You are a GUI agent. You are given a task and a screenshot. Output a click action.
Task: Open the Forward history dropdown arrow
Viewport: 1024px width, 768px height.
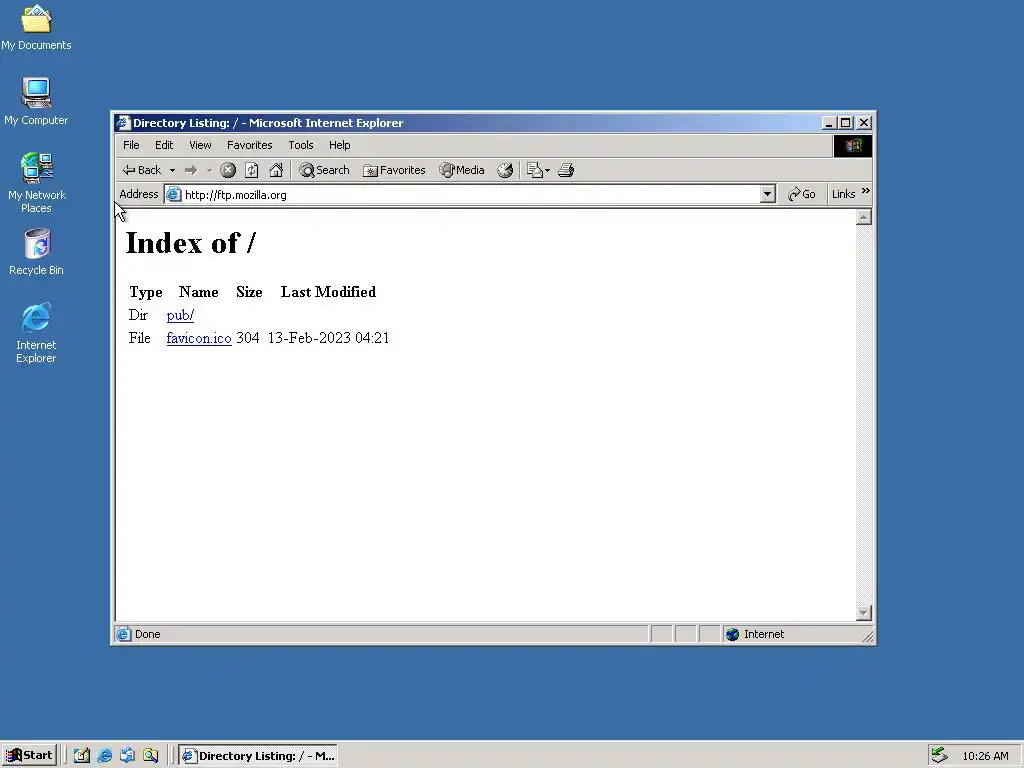click(209, 170)
